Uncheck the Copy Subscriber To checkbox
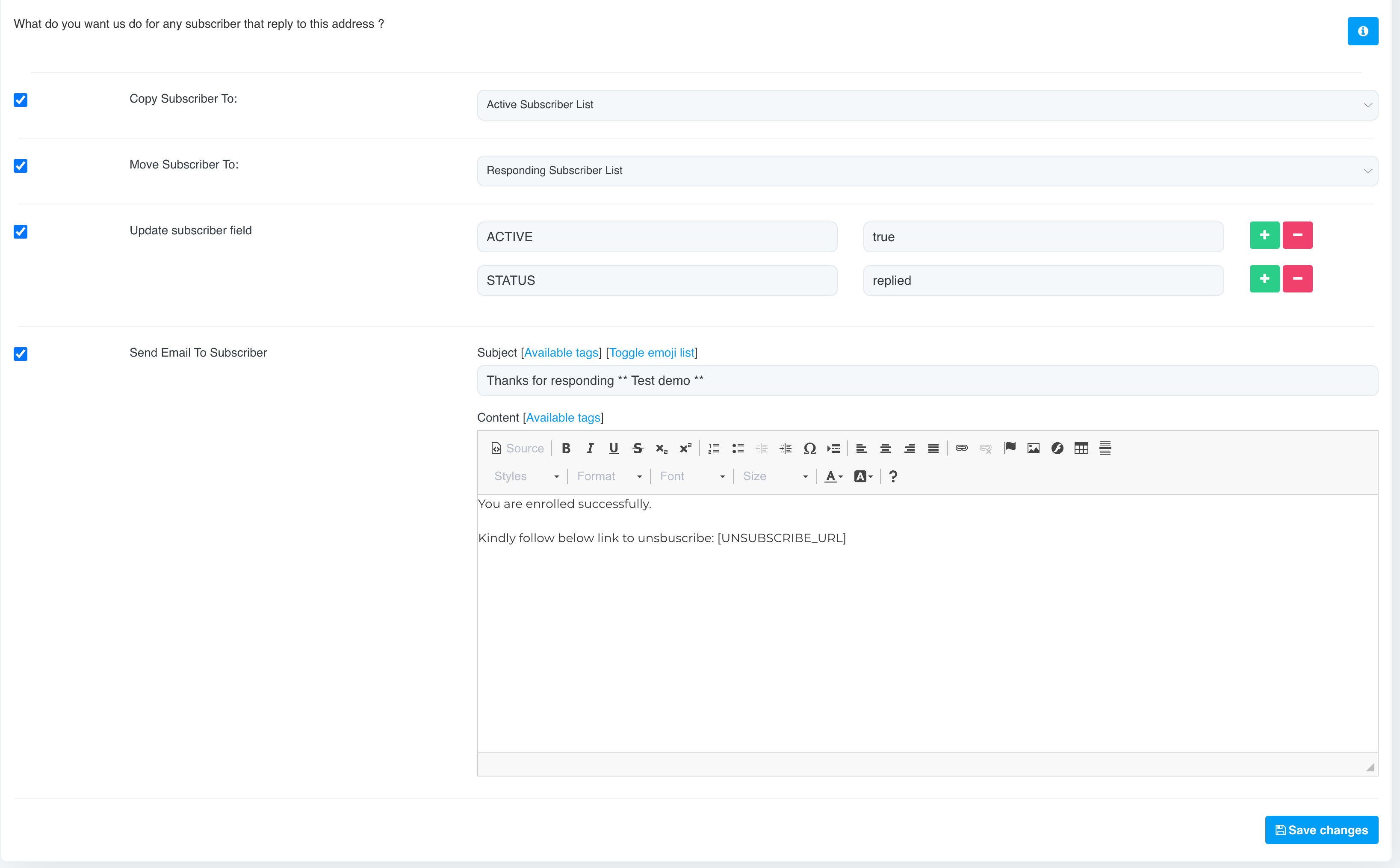Screen dimensions: 1400x868 point(21,100)
